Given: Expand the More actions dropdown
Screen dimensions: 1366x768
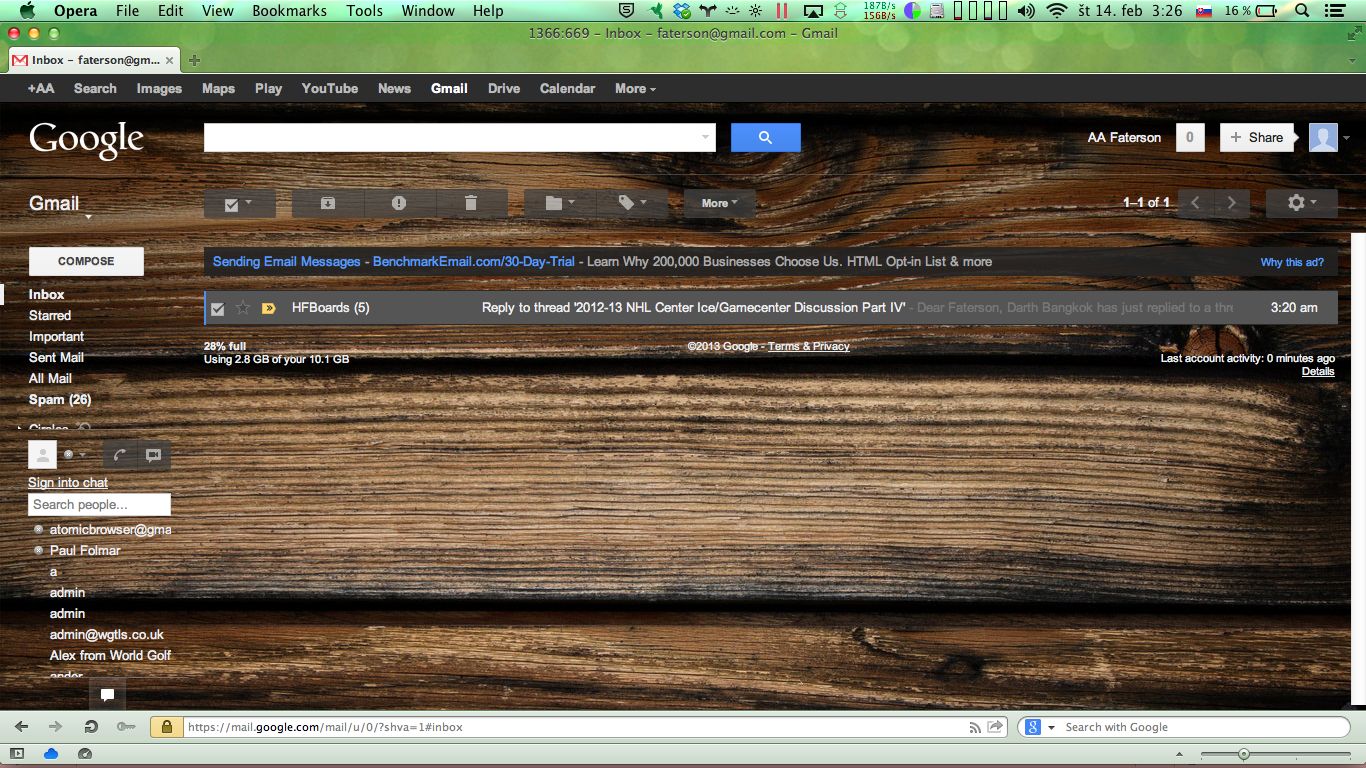Looking at the screenshot, I should [x=720, y=203].
